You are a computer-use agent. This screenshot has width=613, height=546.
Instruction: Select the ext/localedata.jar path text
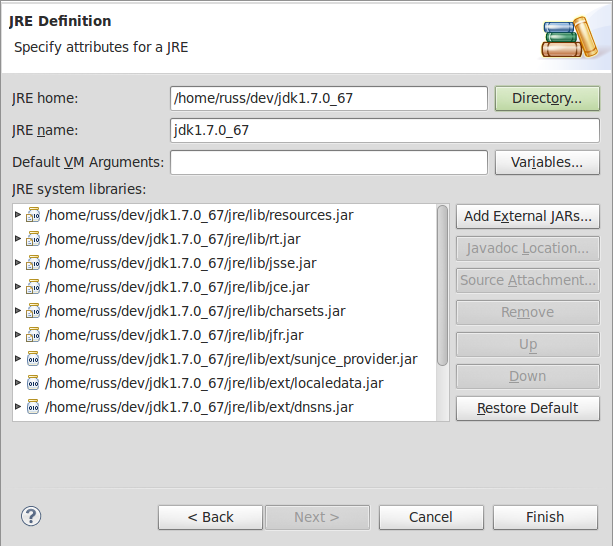[214, 383]
